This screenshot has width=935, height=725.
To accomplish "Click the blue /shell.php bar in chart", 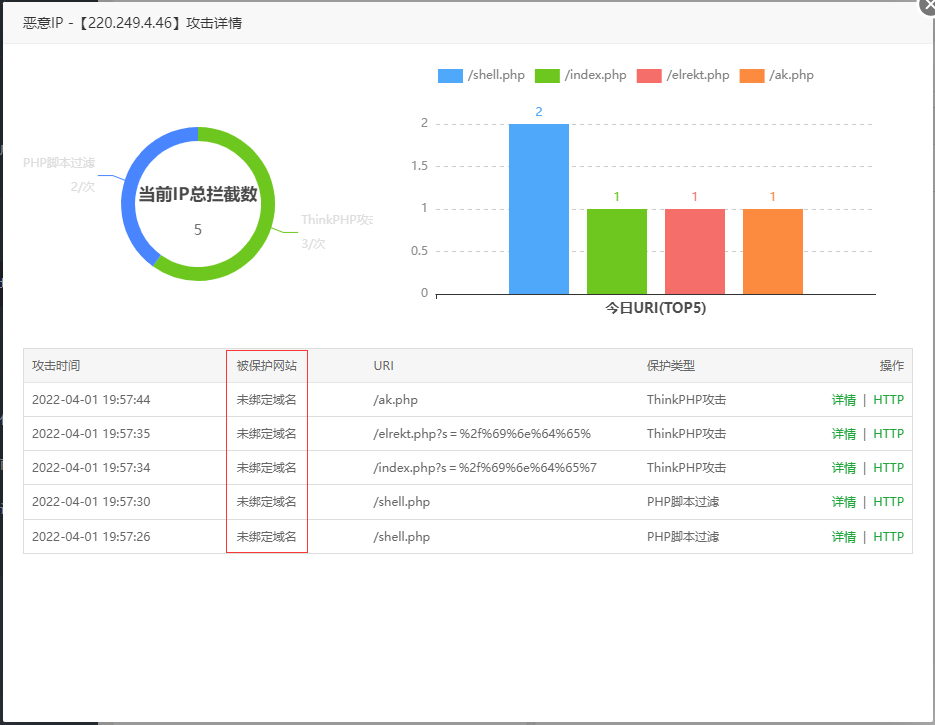I will (x=538, y=209).
